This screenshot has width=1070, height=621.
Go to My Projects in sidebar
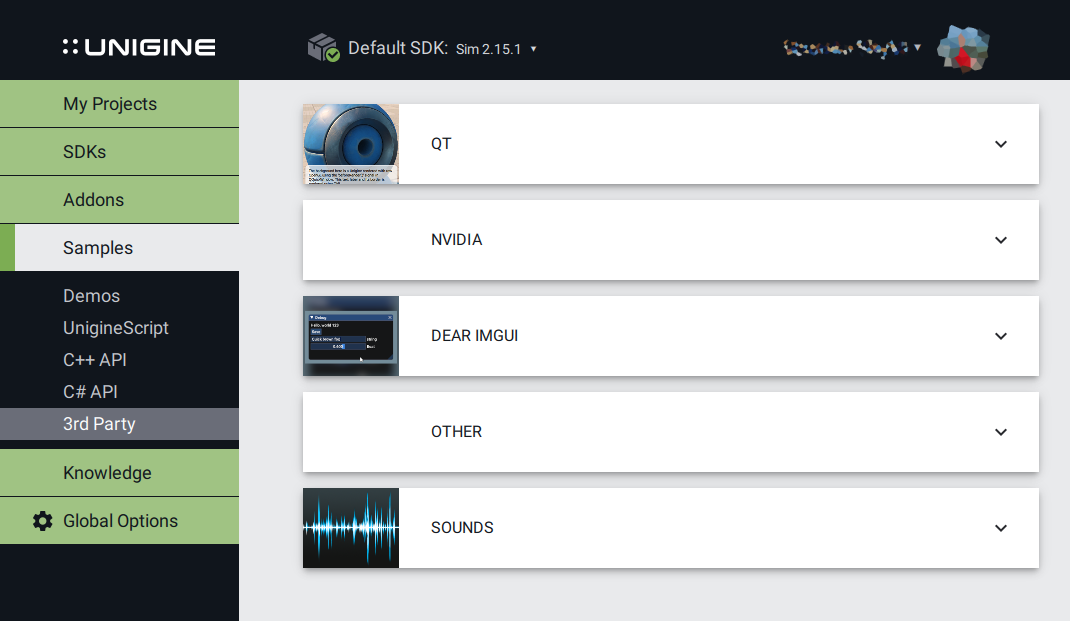click(110, 104)
